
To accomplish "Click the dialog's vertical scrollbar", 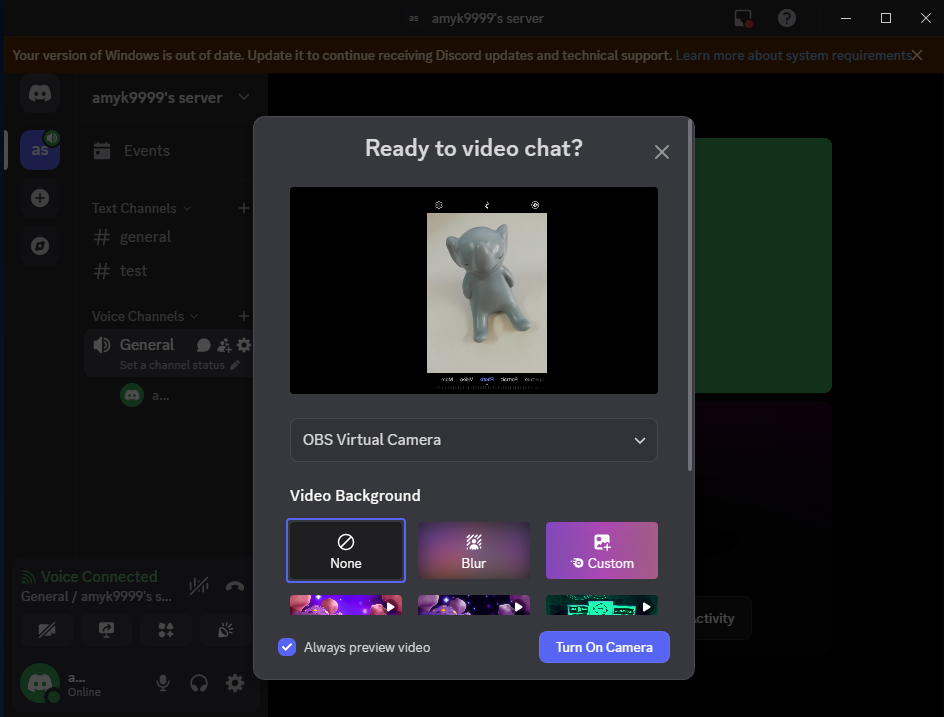I will click(x=690, y=295).
